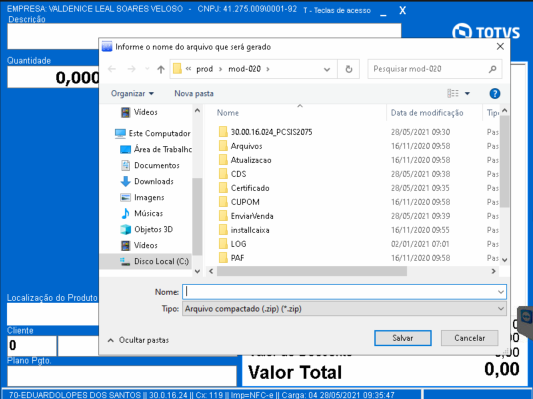Click the Documentos page icon
The image size is (533, 399).
pyautogui.click(x=125, y=165)
